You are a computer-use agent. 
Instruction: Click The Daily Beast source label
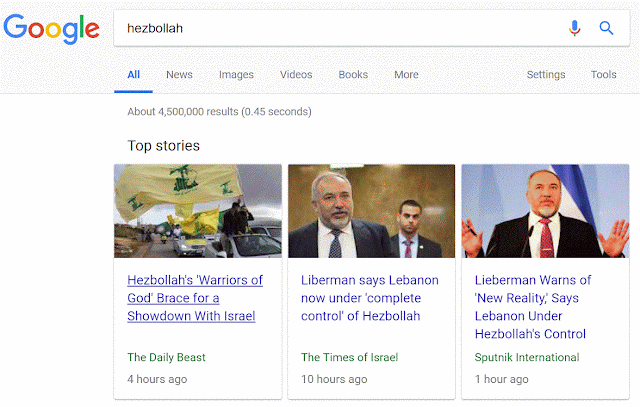point(166,357)
